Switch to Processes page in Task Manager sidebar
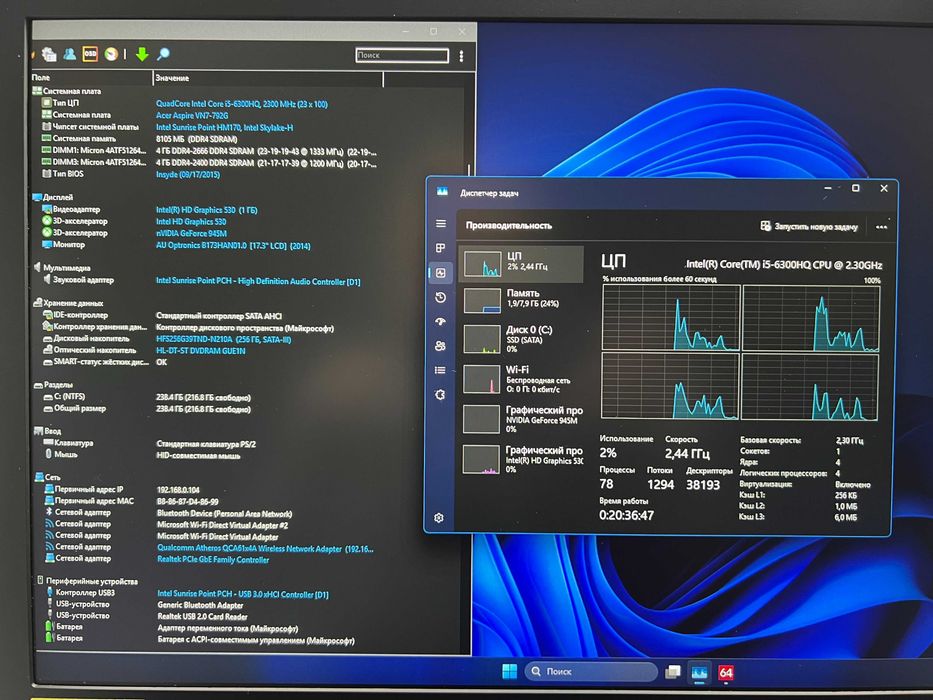Image resolution: width=933 pixels, height=700 pixels. tap(441, 248)
